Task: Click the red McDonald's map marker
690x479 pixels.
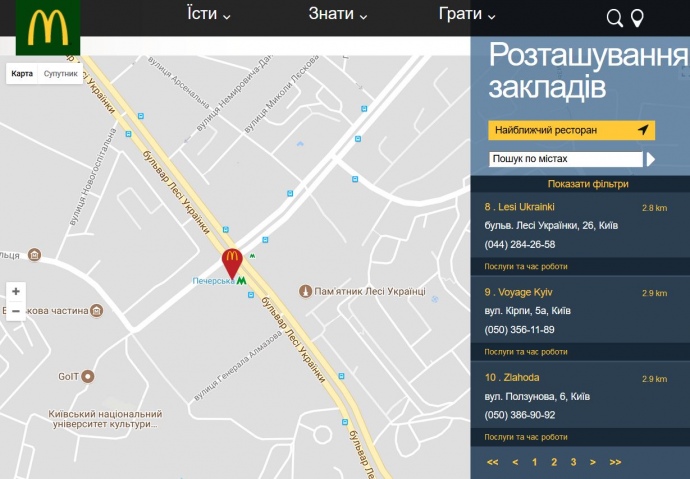Action: [232, 261]
